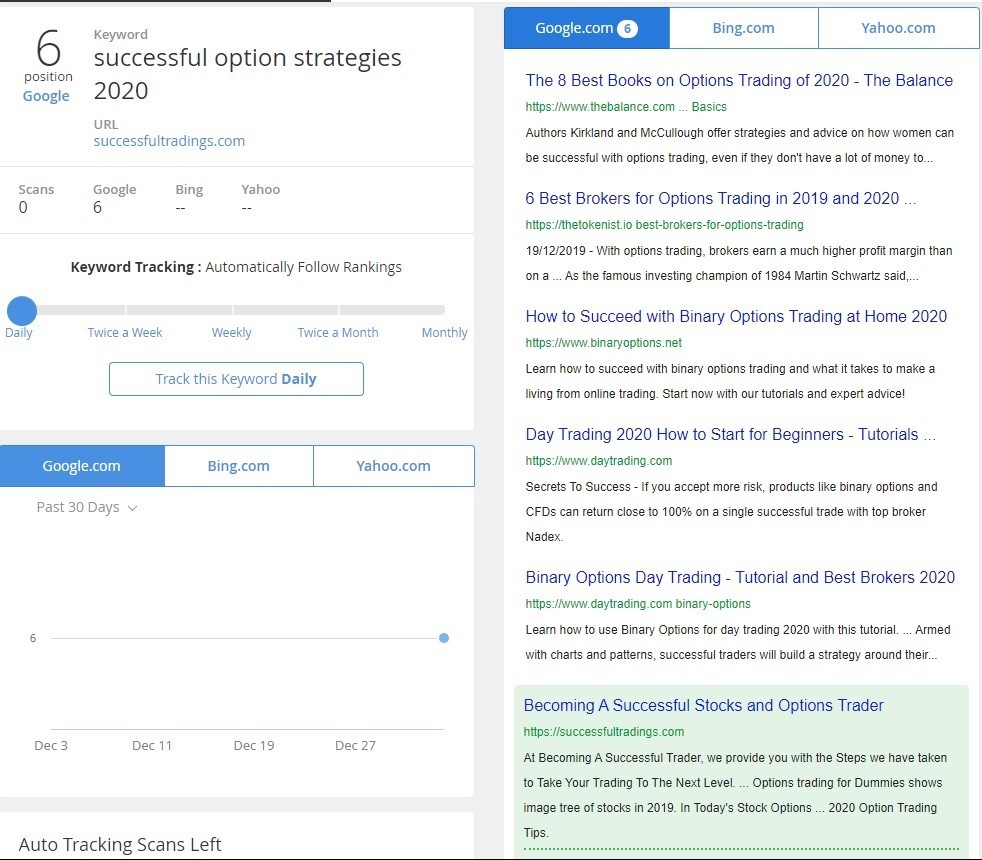The image size is (982, 860).
Task: Open Binary Options Day Trading Tutorial result
Action: [740, 578]
